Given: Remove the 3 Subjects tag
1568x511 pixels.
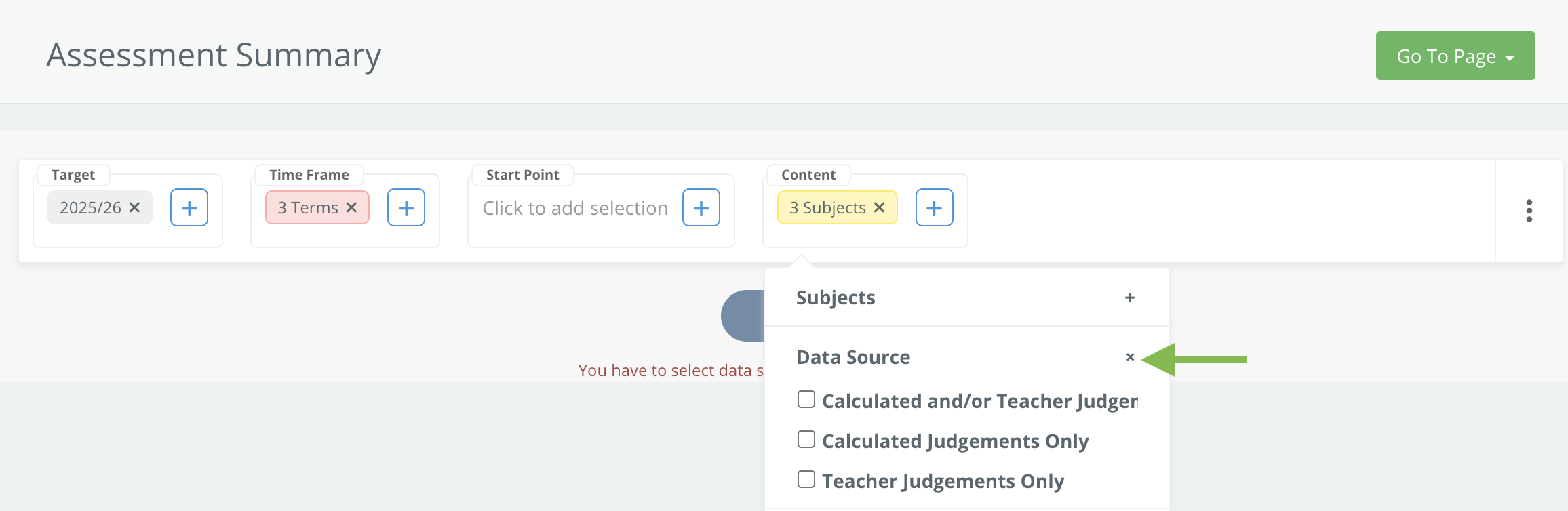Looking at the screenshot, I should 879,207.
